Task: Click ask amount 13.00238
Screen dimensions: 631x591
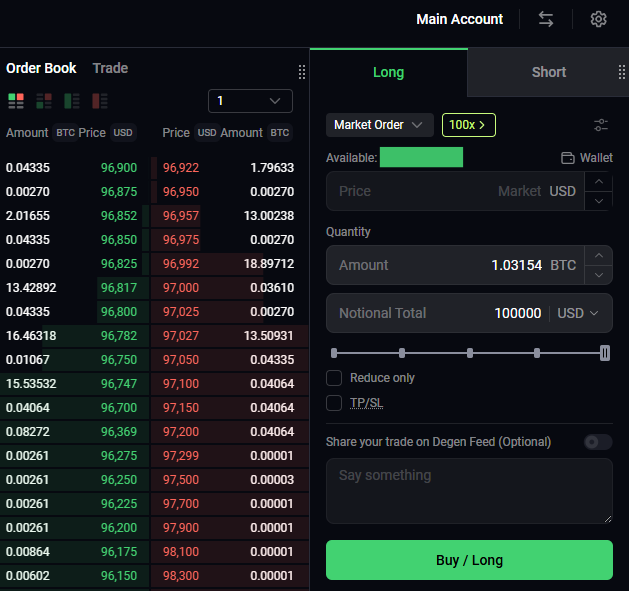Action: click(269, 216)
